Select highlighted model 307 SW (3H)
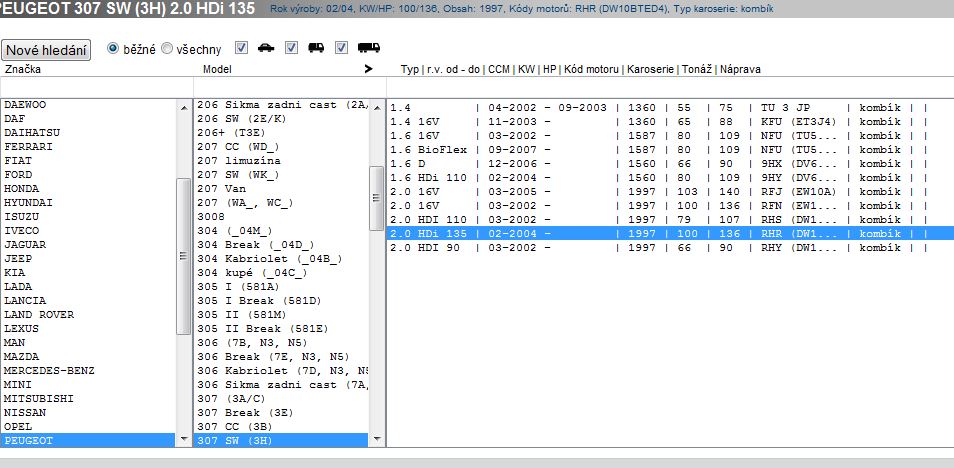 tap(282, 441)
